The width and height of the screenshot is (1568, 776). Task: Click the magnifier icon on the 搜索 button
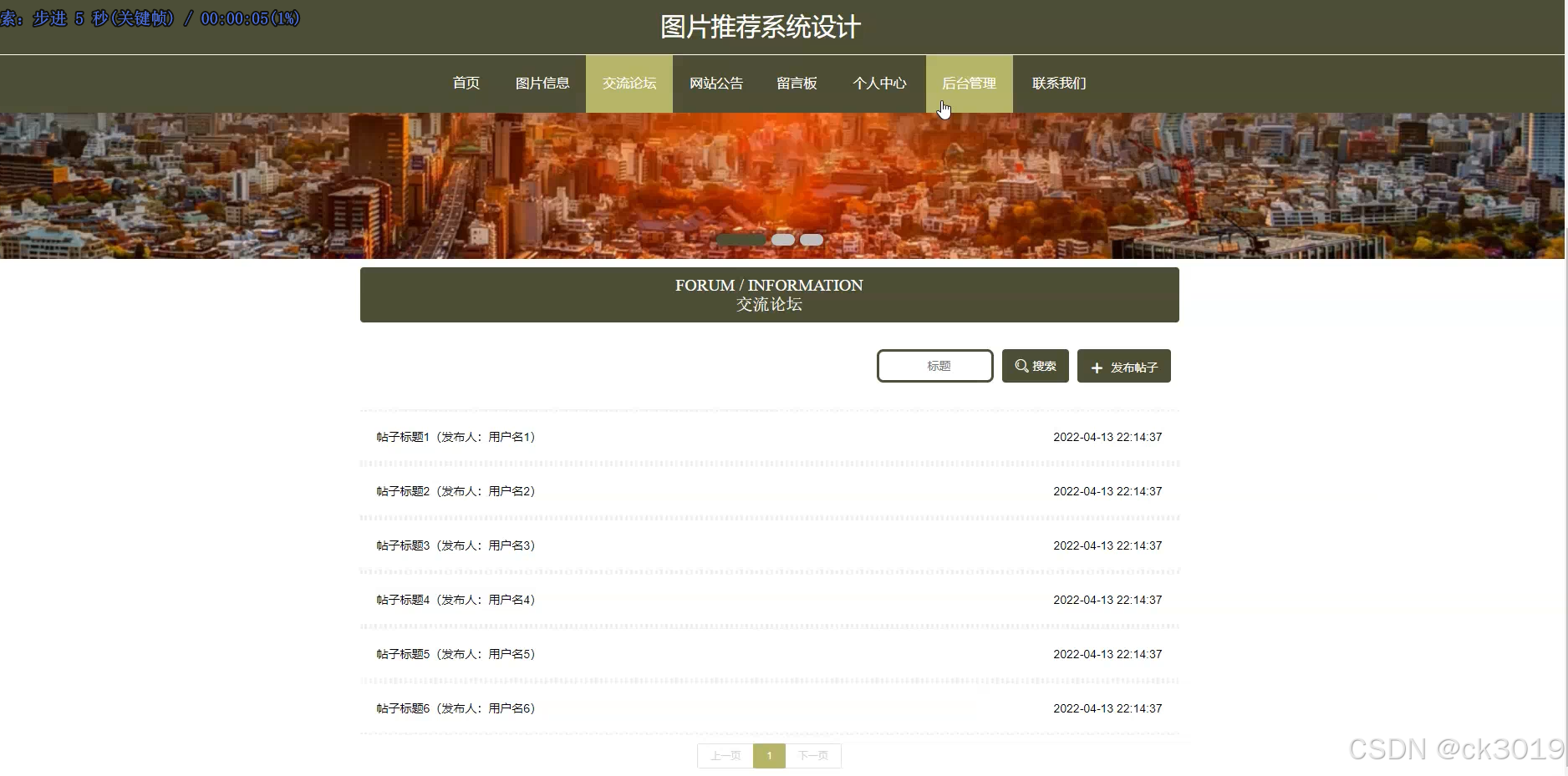[1021, 365]
